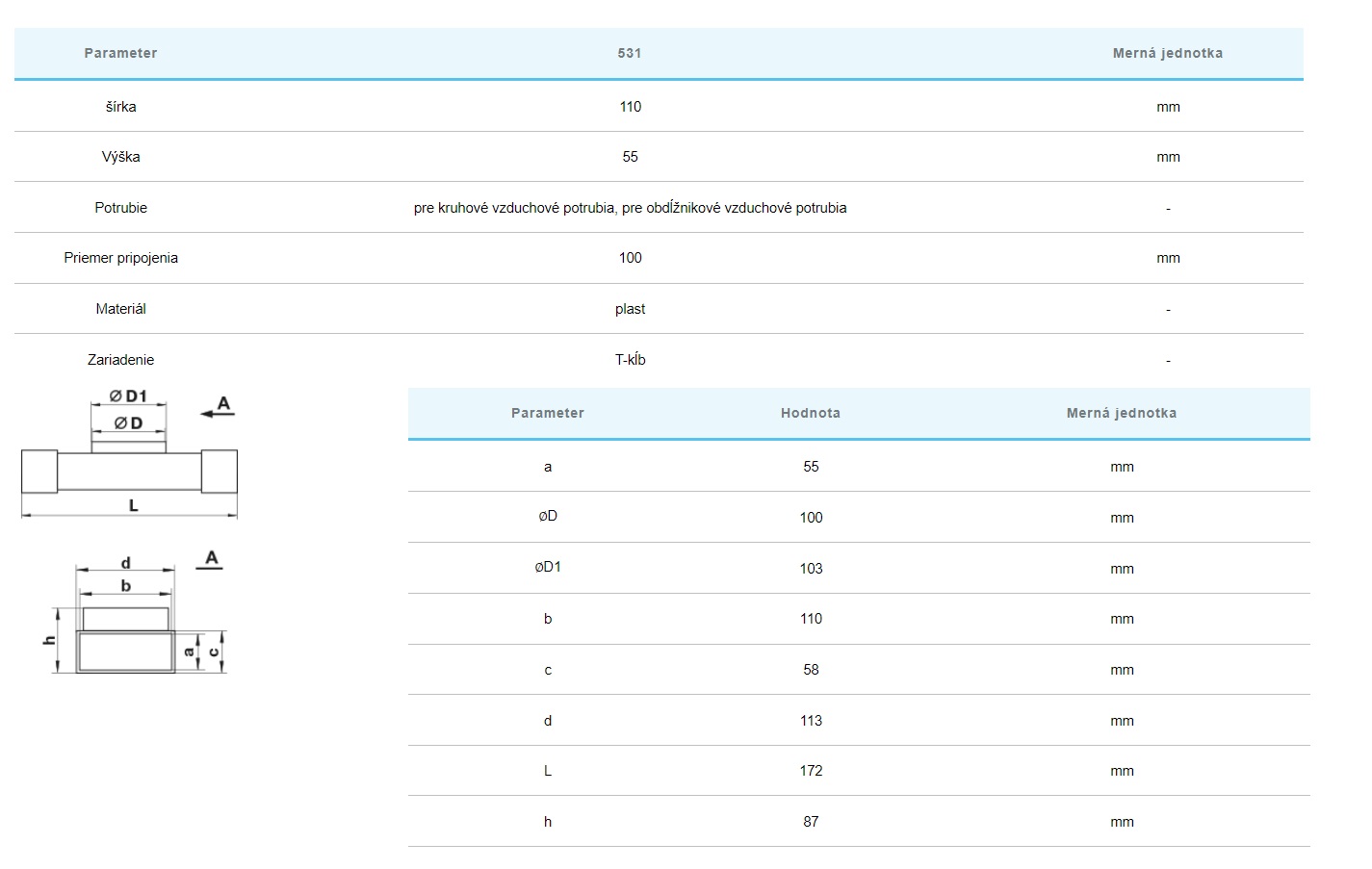Click the value 103 in the dimensions table
Screen dimensions: 1372x869
point(811,569)
